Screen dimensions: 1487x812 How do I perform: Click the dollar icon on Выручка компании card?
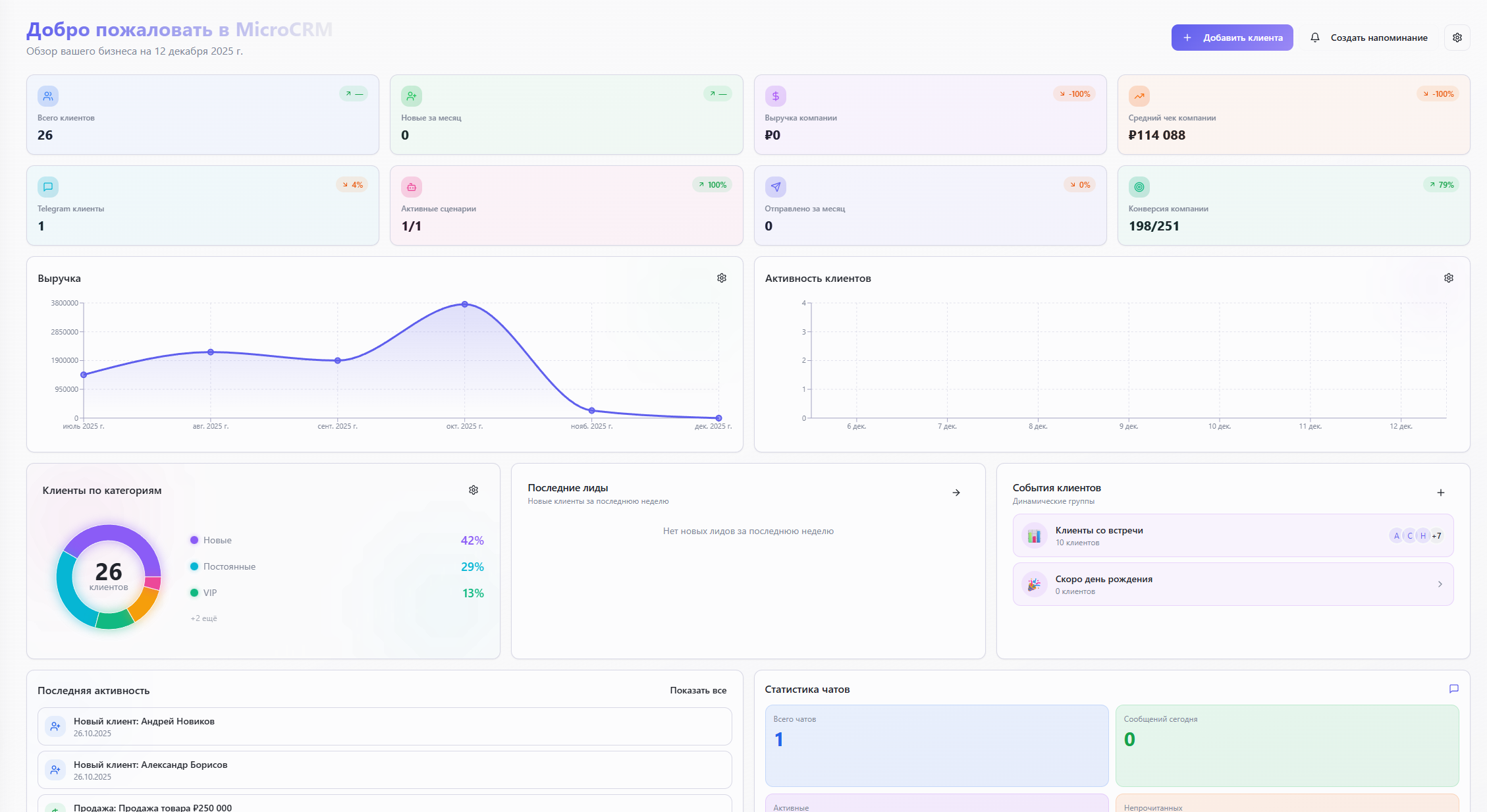tap(776, 95)
